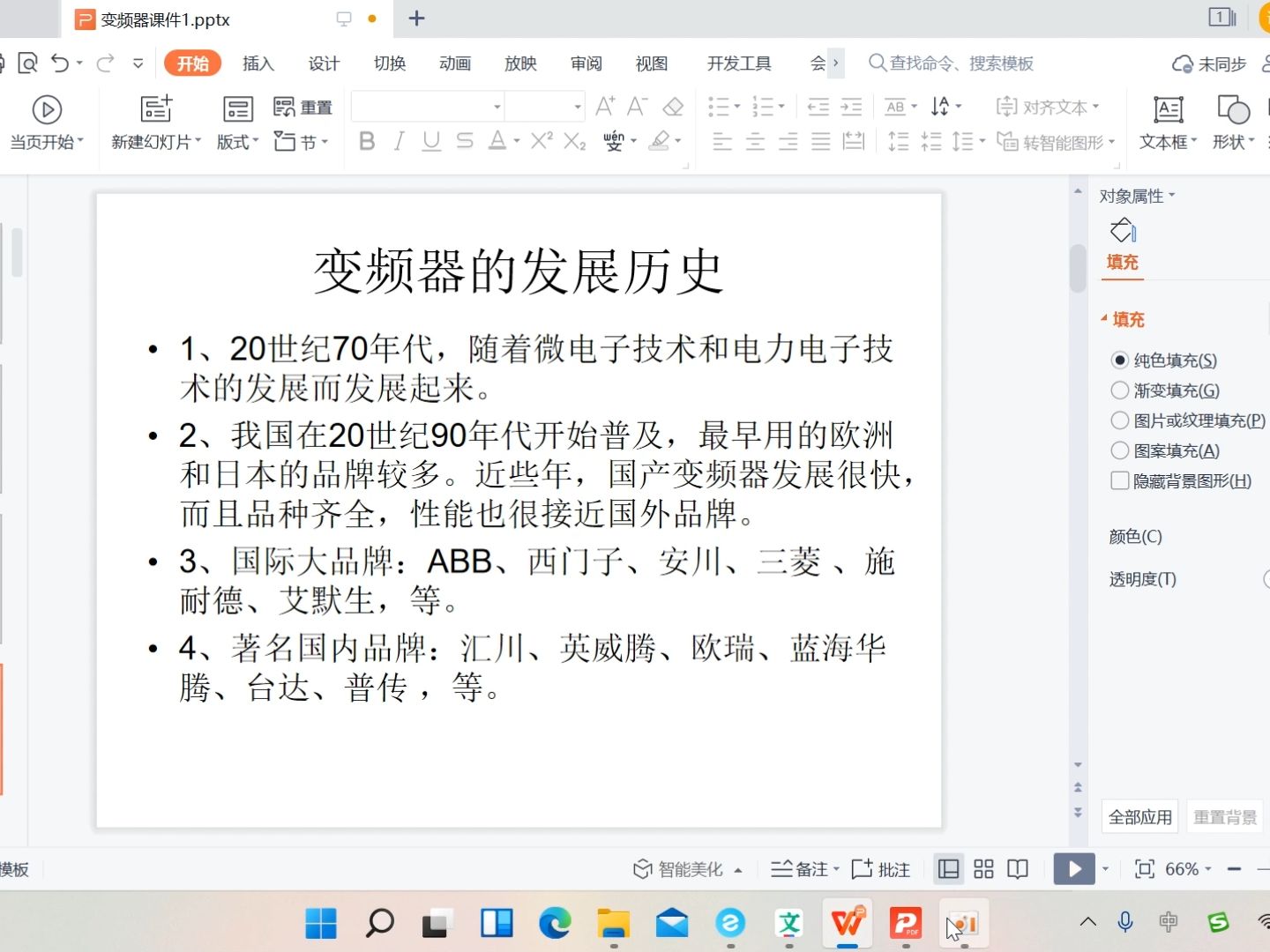Open File Explorer from taskbar
This screenshot has width=1270, height=952.
(x=614, y=923)
